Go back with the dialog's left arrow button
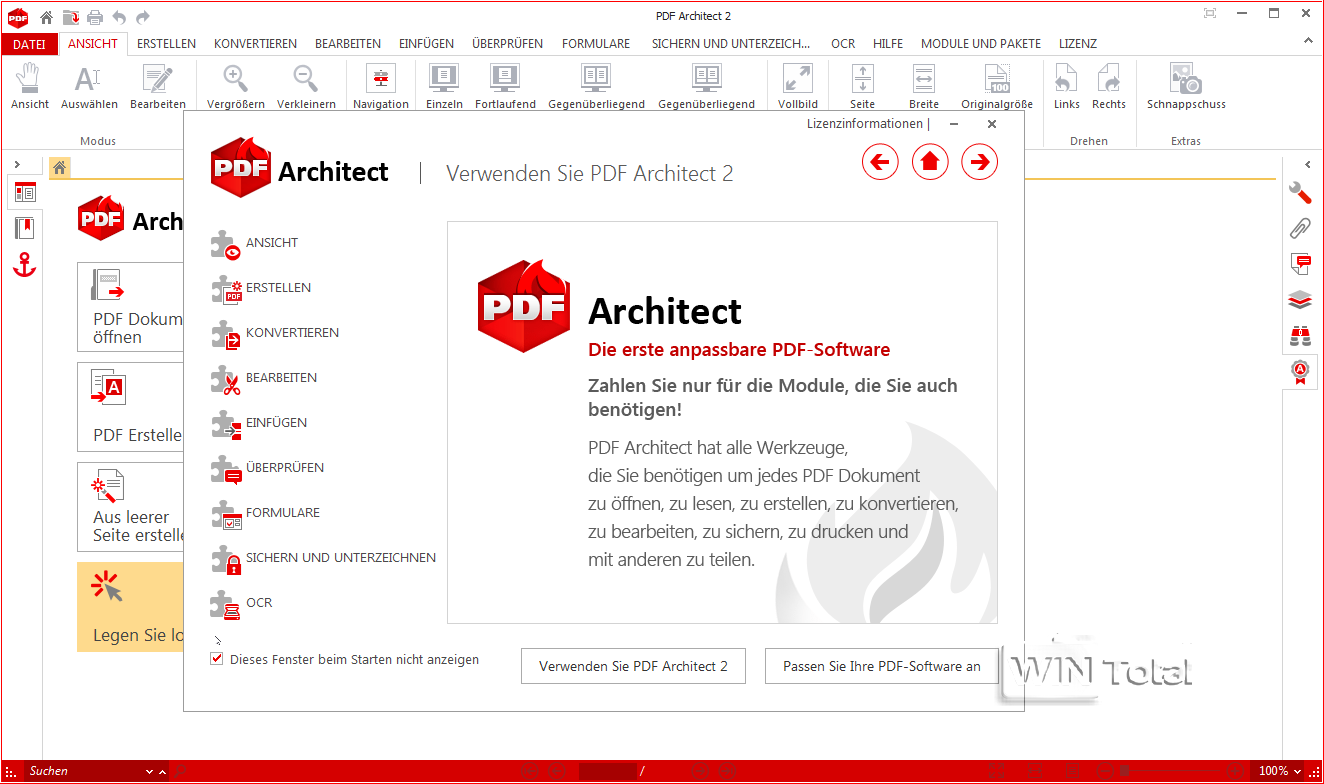 [880, 161]
